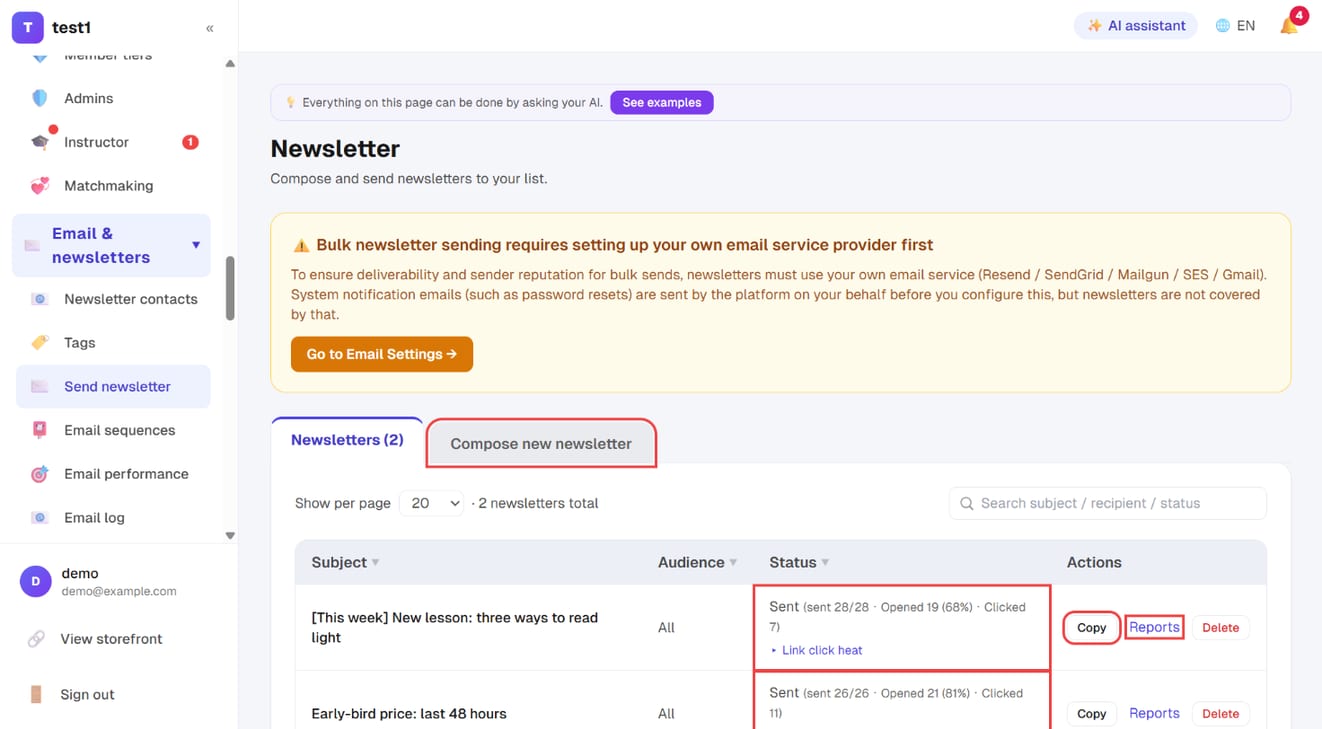Click Go to Email Settings

[382, 354]
